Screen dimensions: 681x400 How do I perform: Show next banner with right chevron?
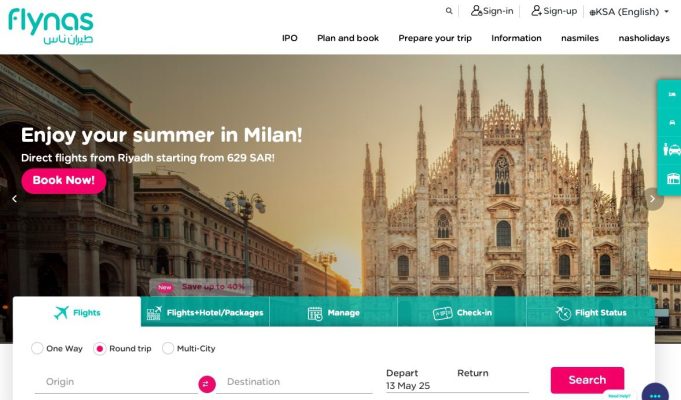pyautogui.click(x=652, y=198)
